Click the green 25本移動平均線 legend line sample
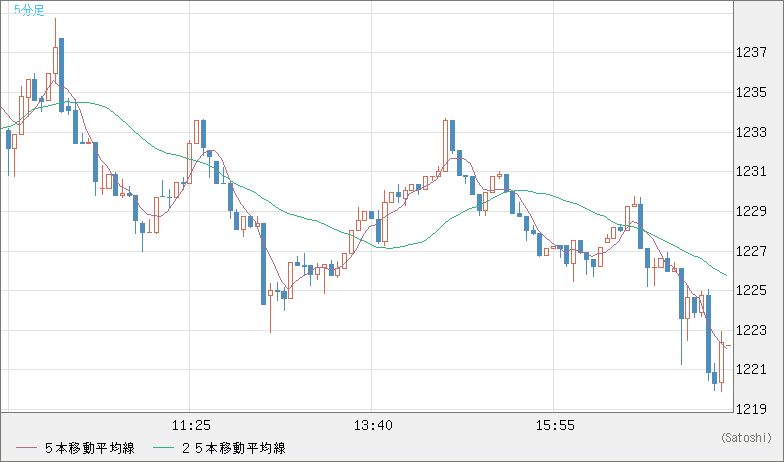Screen dimensions: 784x462 point(163,448)
